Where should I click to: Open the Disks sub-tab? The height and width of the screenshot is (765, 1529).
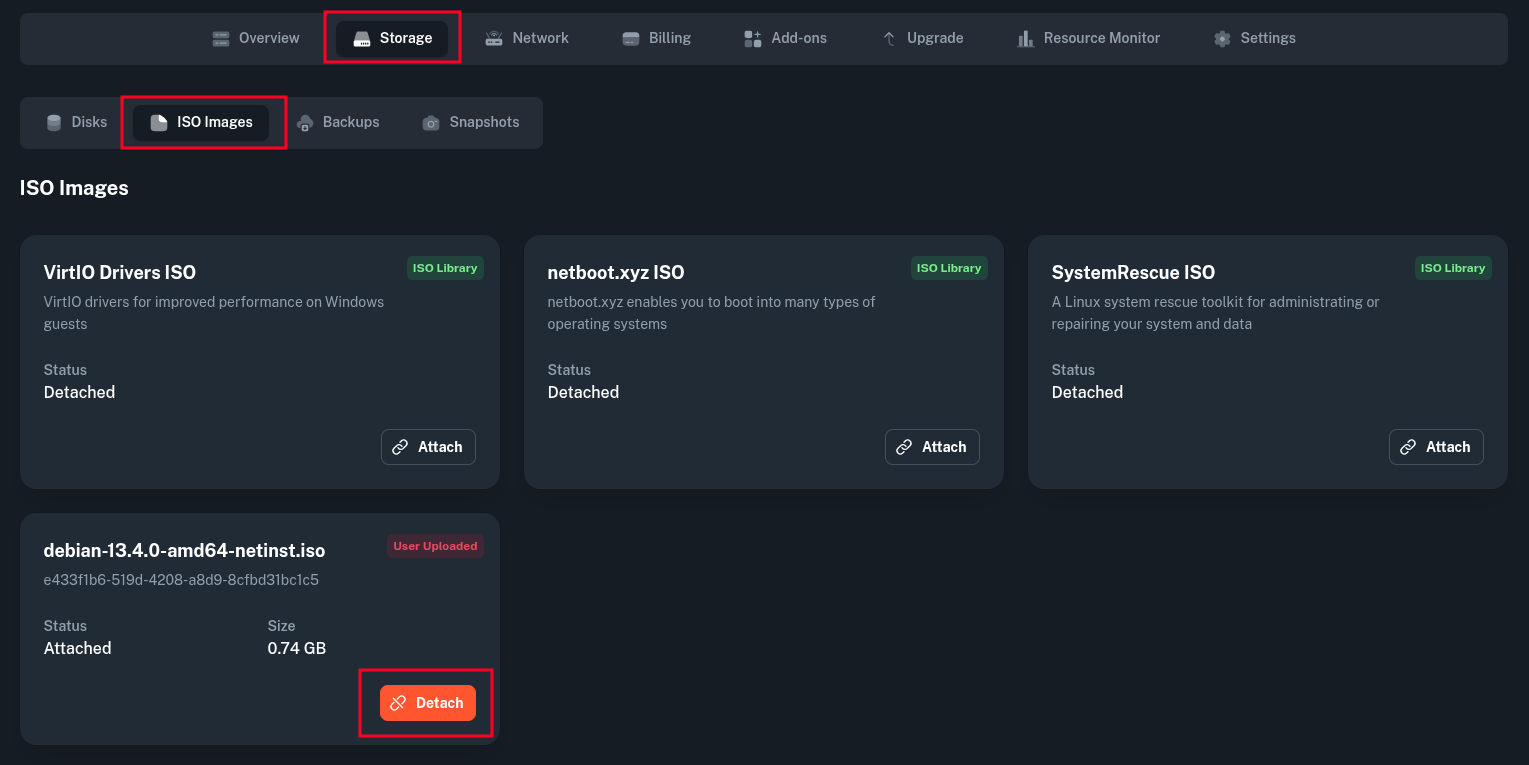[77, 122]
